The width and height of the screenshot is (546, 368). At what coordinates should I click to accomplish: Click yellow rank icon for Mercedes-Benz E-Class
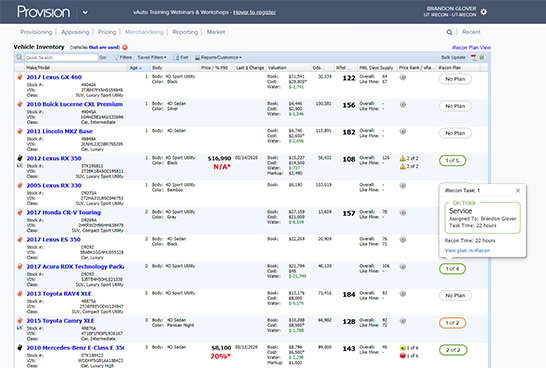pyautogui.click(x=403, y=348)
